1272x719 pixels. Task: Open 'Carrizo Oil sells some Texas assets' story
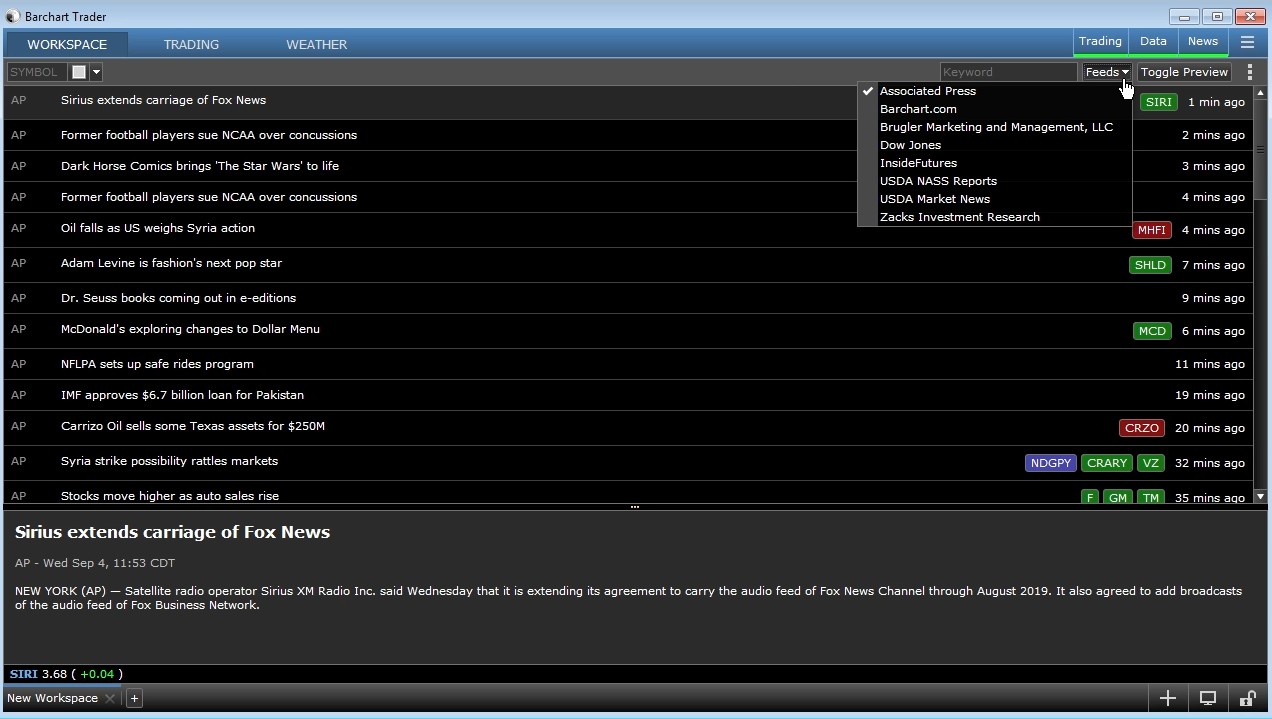pyautogui.click(x=193, y=426)
